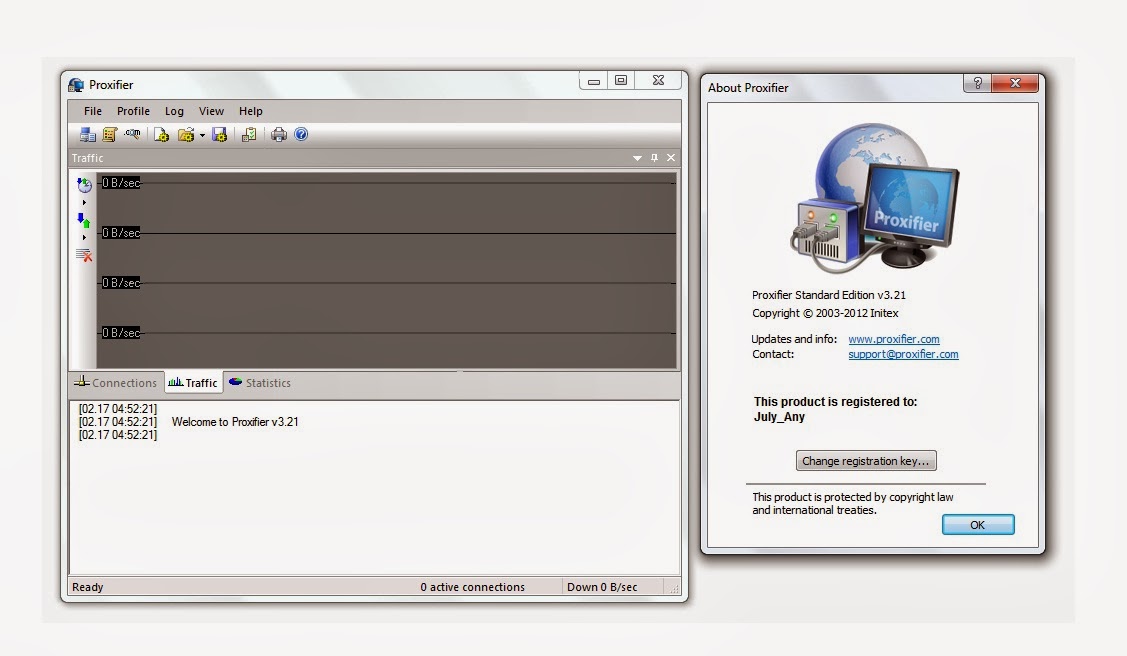This screenshot has height=656, width=1127.
Task: Close the Traffic pane with X
Action: point(671,158)
